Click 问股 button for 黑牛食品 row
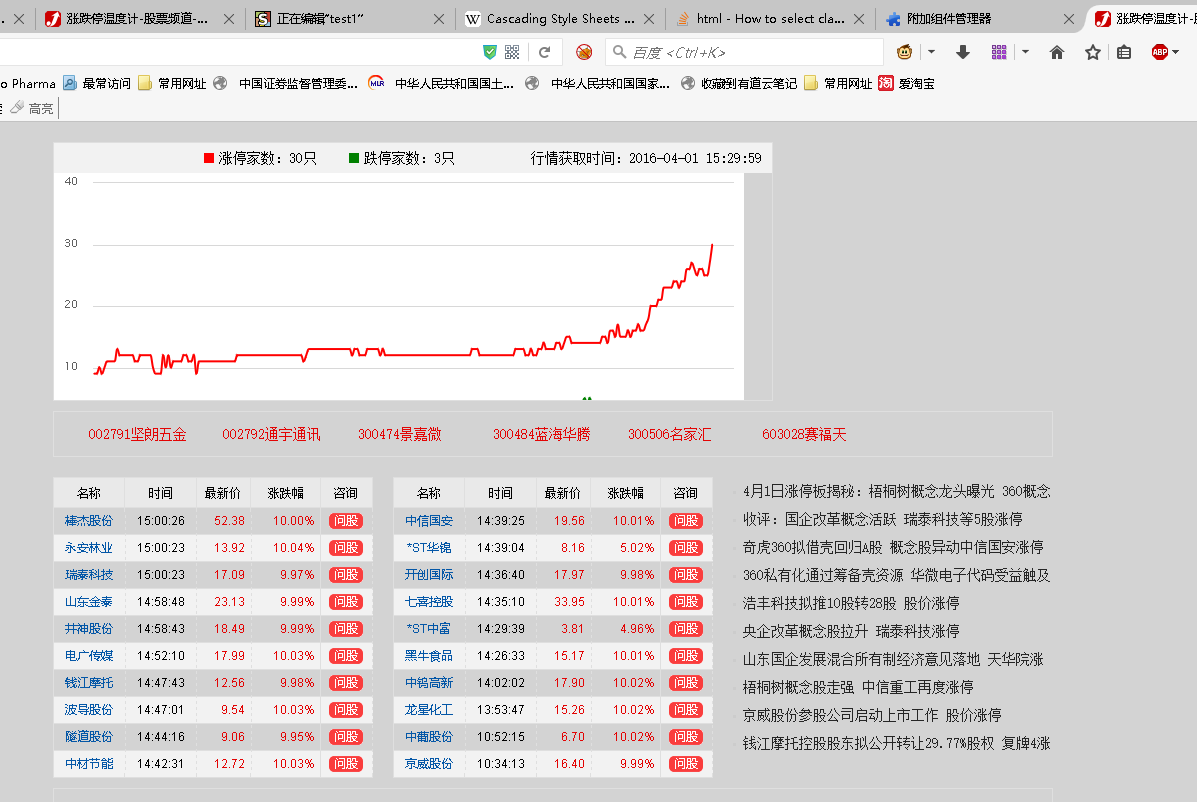The width and height of the screenshot is (1197, 802). click(686, 655)
